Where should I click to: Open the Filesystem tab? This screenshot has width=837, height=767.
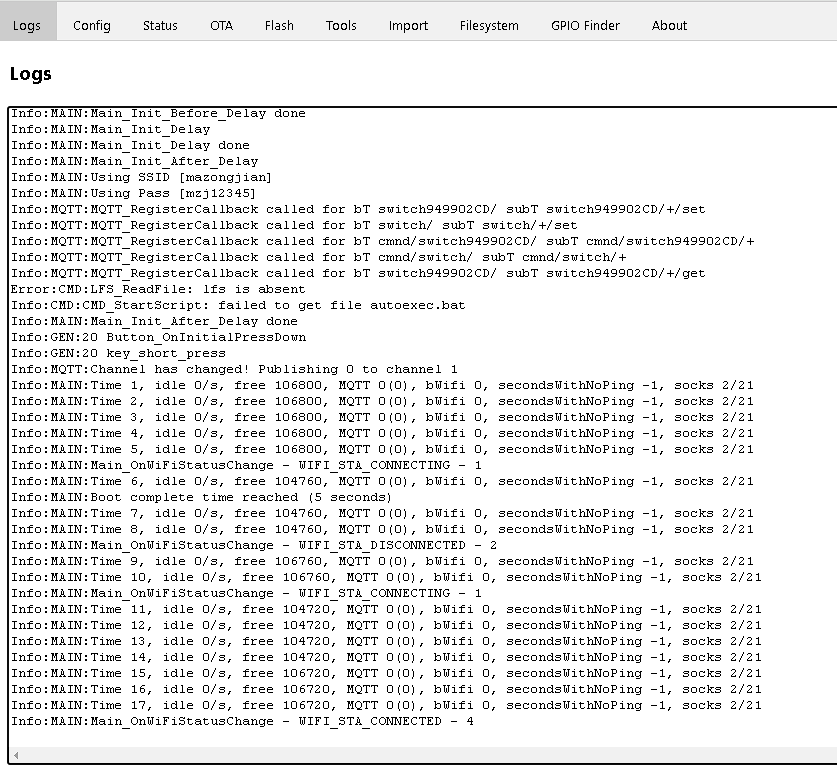pos(489,26)
